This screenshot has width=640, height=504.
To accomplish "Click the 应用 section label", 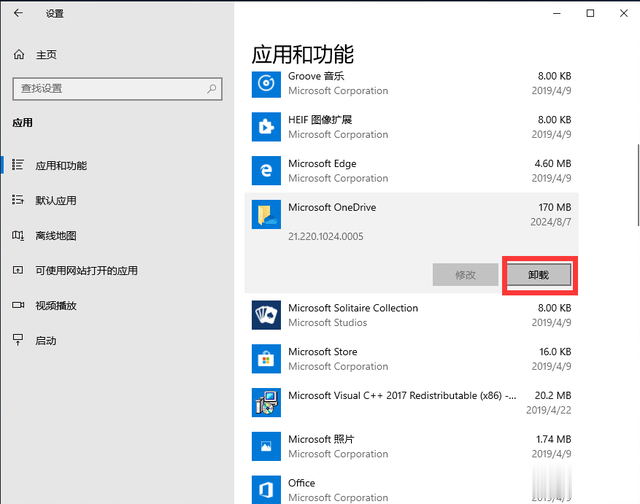I will [22, 123].
